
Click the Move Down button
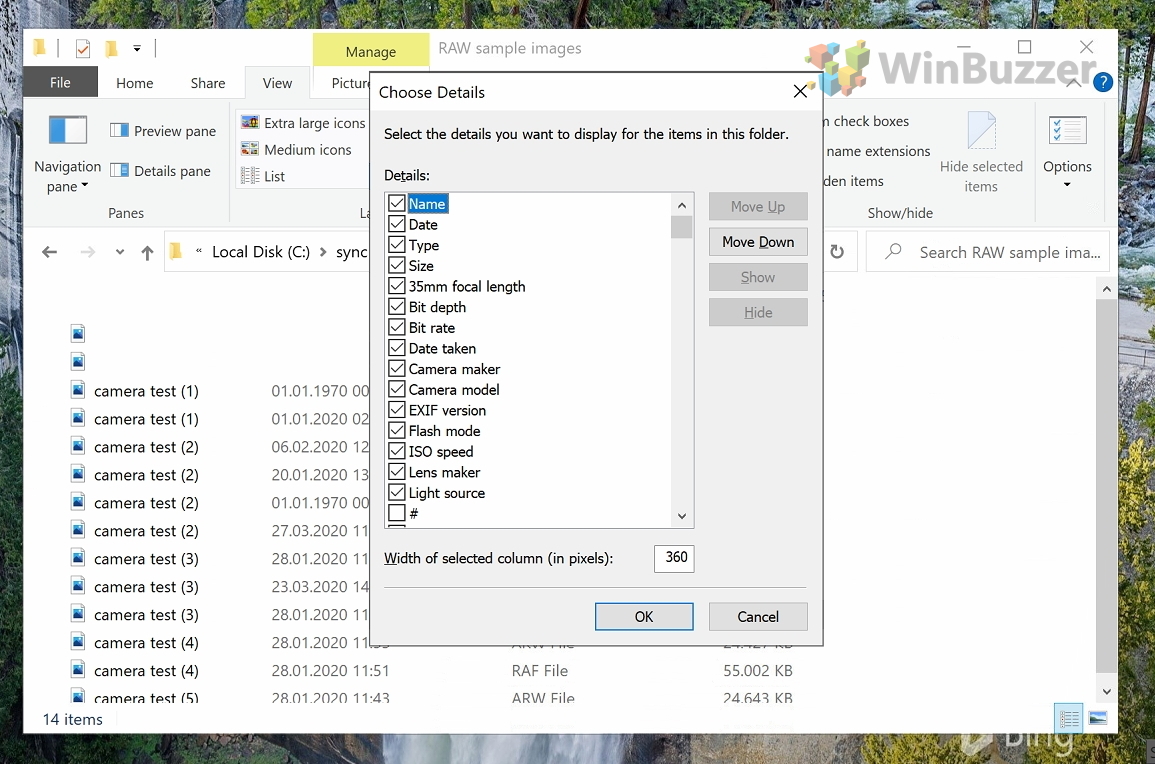click(x=758, y=242)
